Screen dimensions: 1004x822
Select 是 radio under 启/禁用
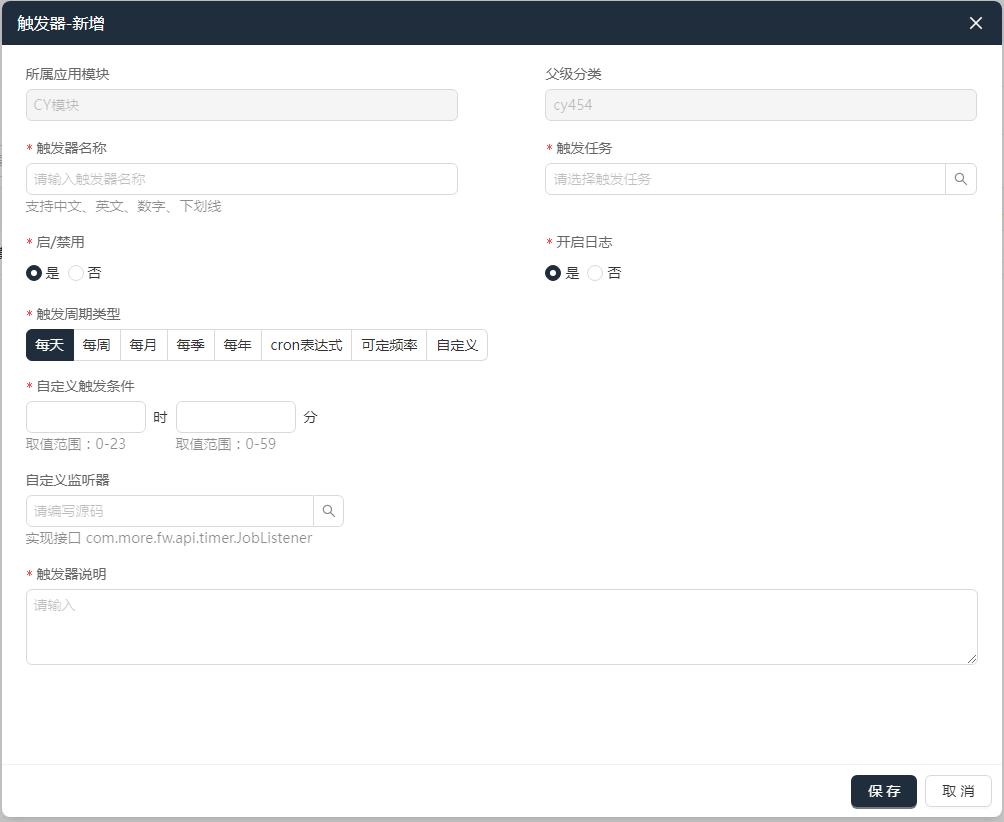click(34, 273)
